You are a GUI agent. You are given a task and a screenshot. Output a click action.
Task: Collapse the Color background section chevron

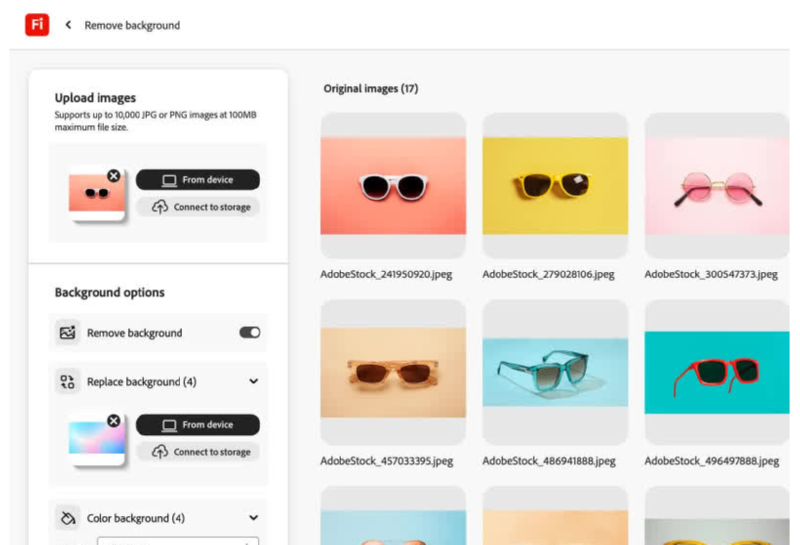click(x=253, y=518)
